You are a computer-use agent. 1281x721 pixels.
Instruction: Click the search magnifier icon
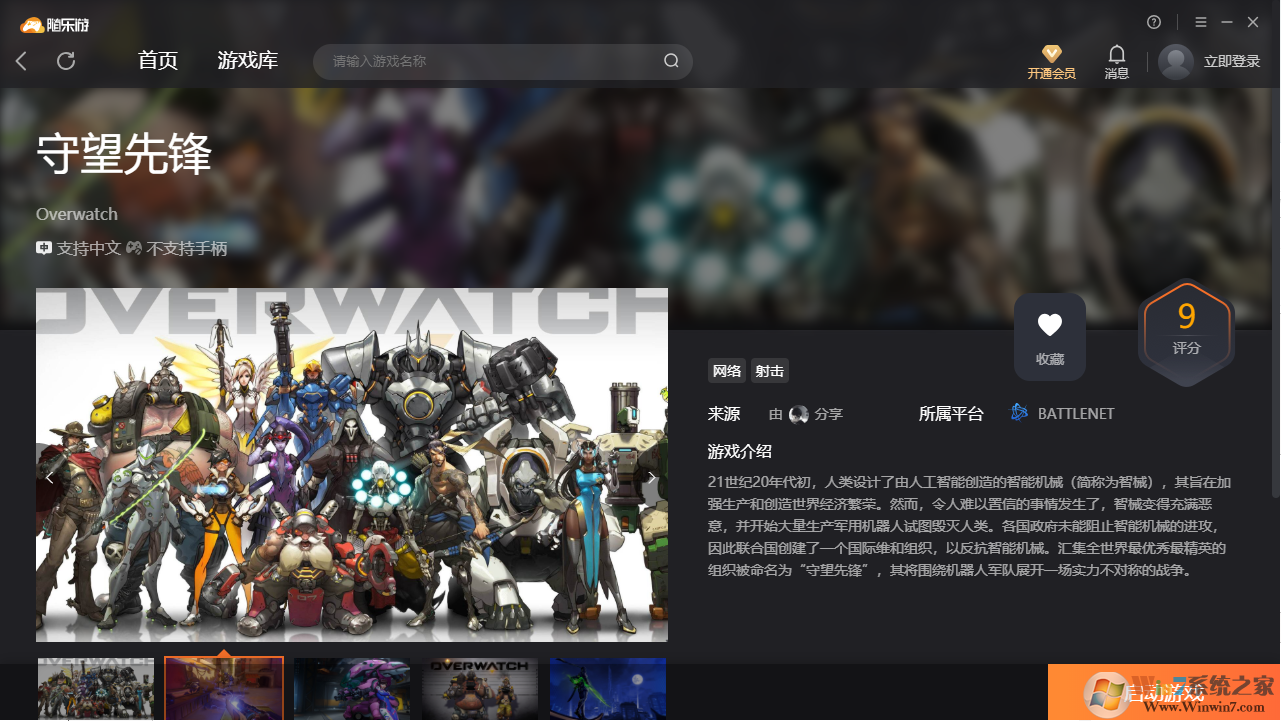(x=671, y=61)
